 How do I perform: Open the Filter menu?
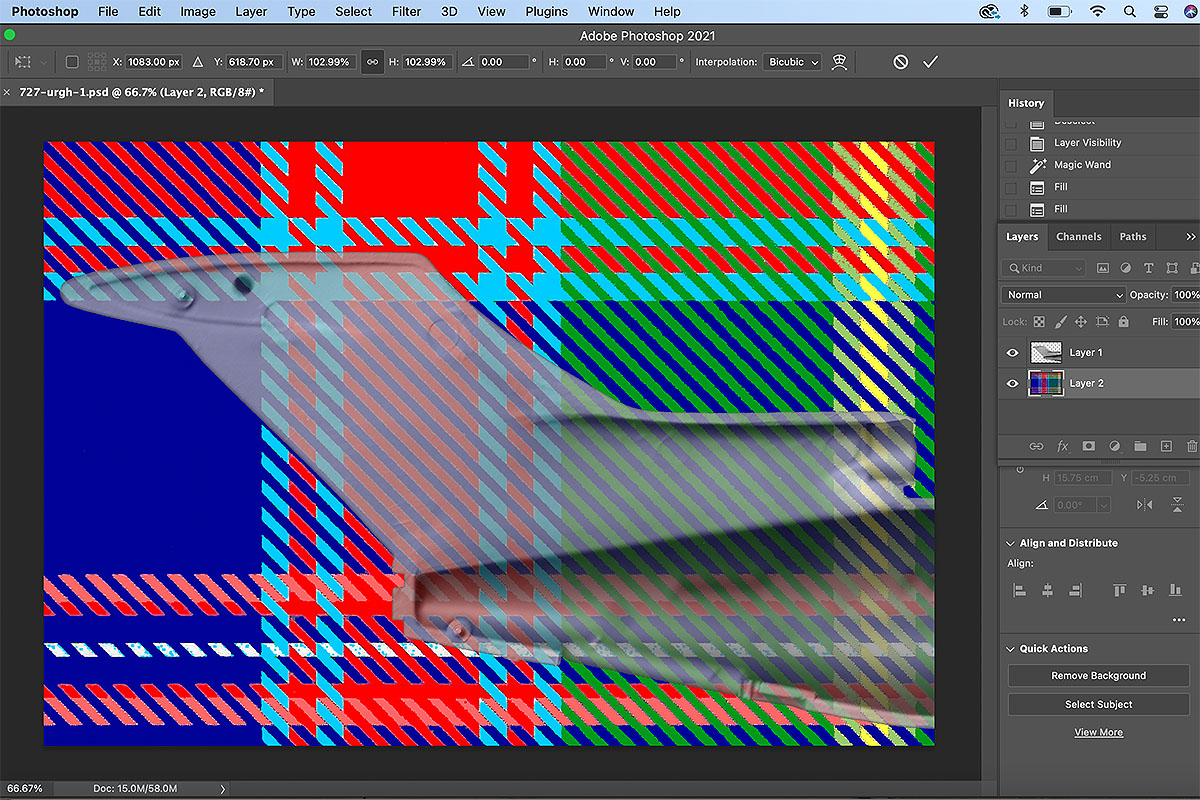[x=406, y=12]
